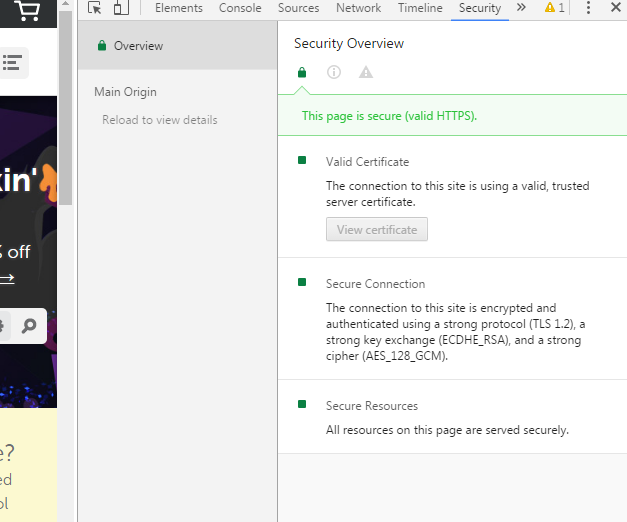Open the DevTools three-dot menu
Image resolution: width=627 pixels, height=522 pixels.
coord(588,8)
